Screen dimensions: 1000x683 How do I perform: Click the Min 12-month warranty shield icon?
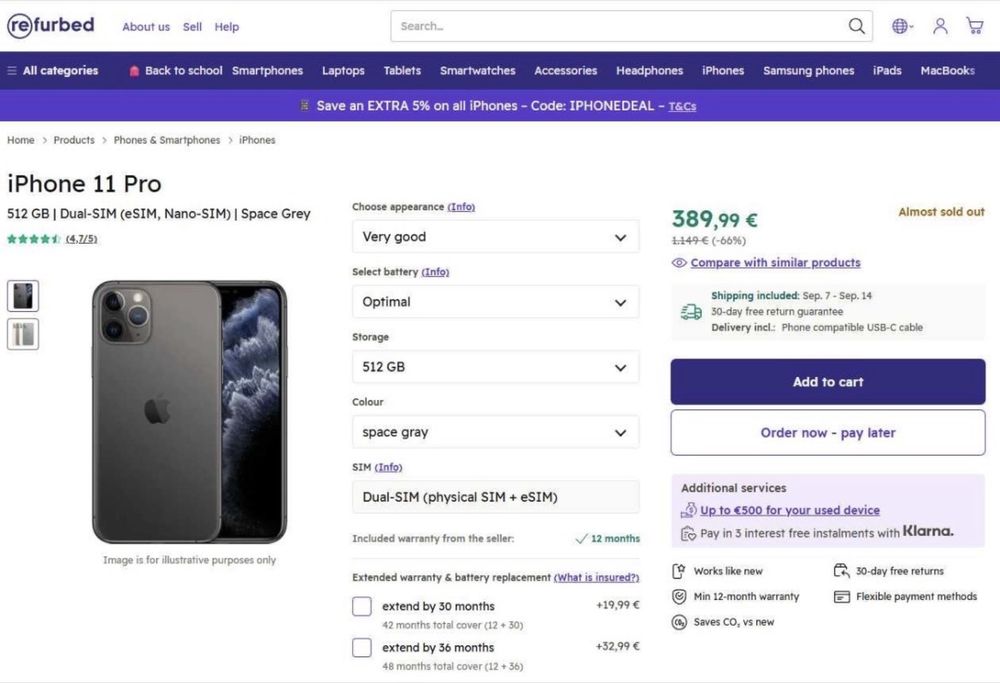(x=679, y=596)
